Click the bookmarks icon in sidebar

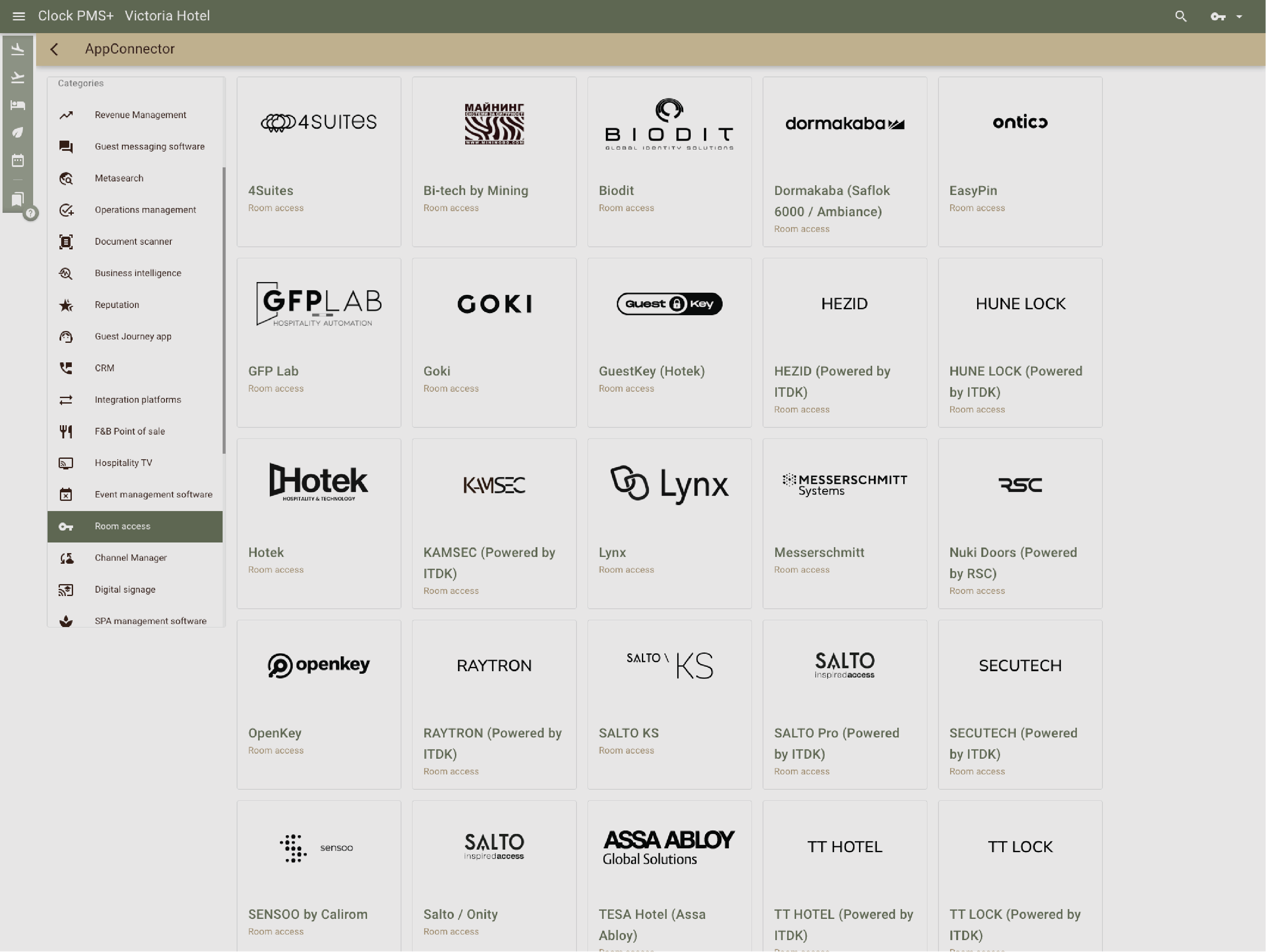pos(18,199)
